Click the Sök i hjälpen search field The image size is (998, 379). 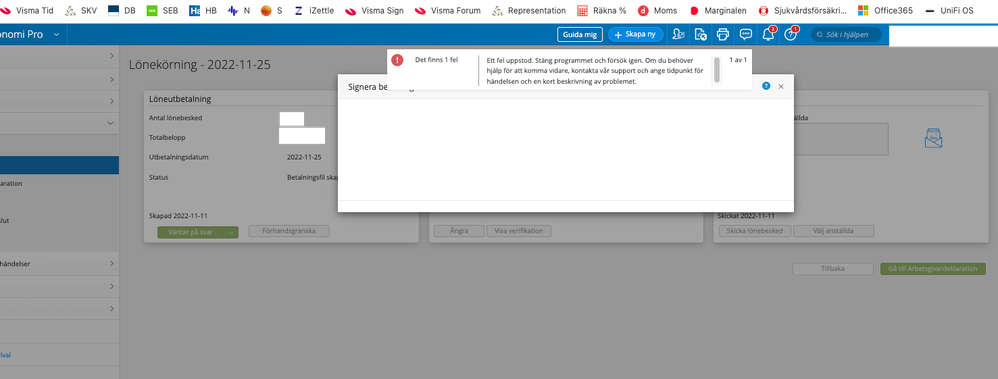(846, 34)
